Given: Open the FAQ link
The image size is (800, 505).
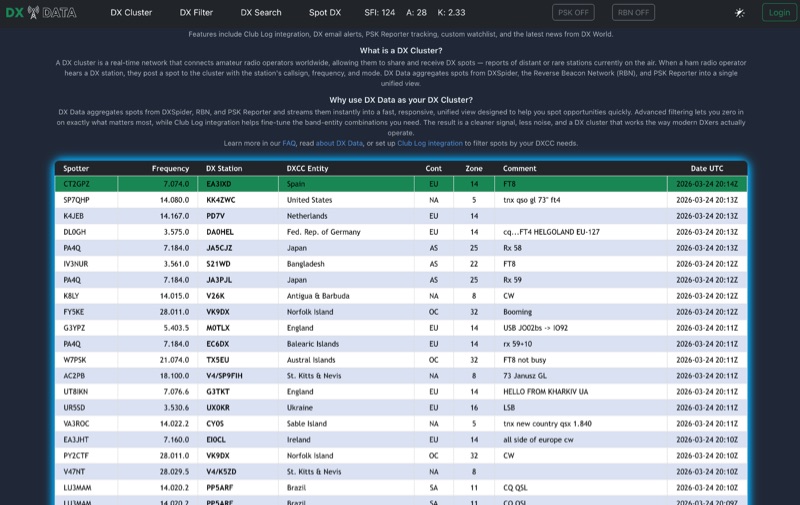Looking at the screenshot, I should (289, 143).
